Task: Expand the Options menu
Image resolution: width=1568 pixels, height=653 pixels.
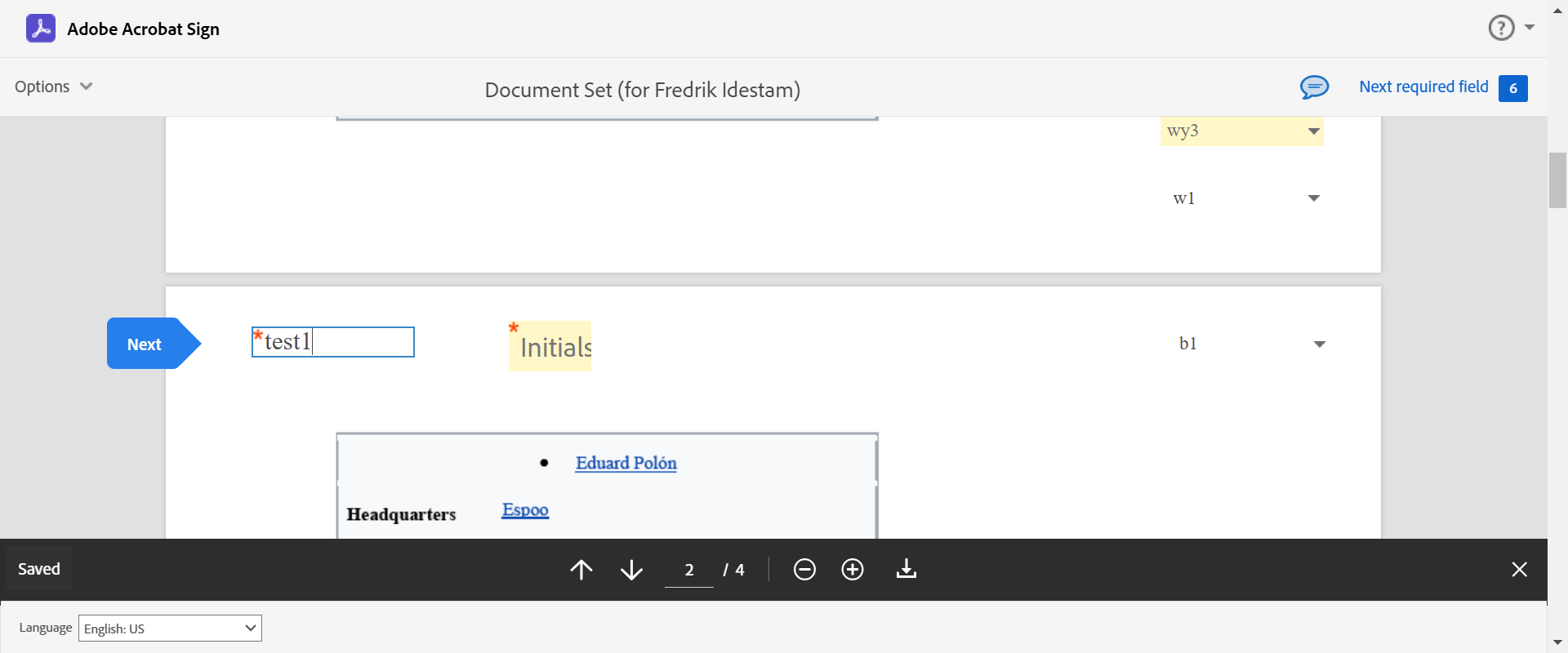Action: (53, 87)
